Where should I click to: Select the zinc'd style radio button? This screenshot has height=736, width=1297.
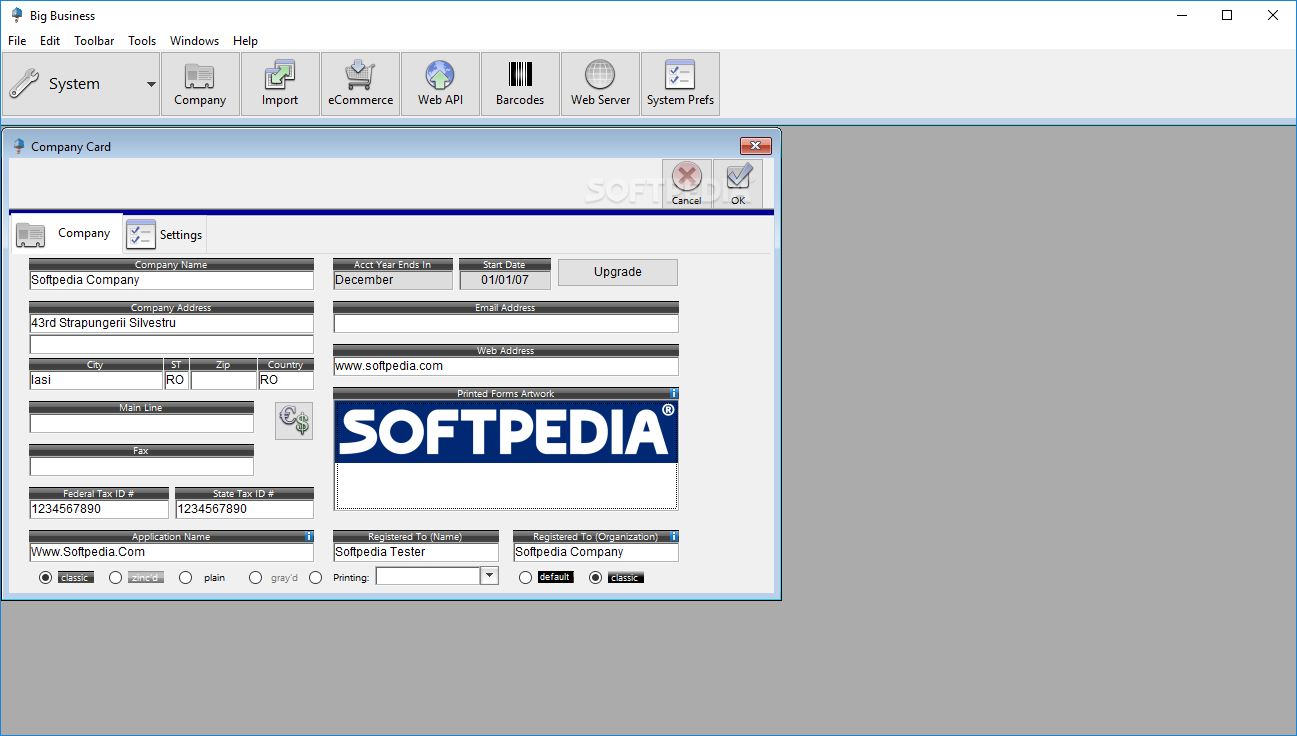click(x=116, y=577)
